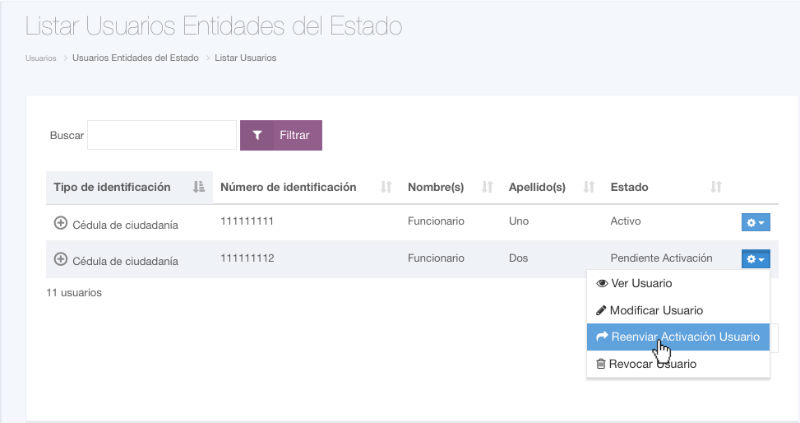Click the Buscar search text field

[x=162, y=135]
